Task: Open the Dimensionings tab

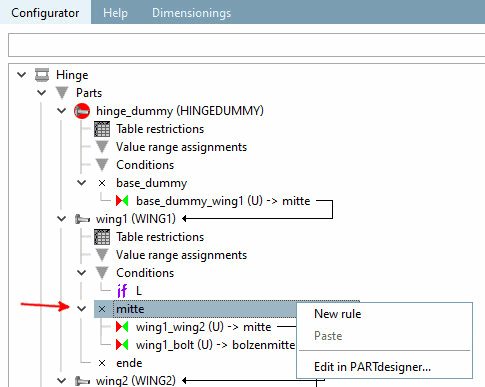Action: click(x=191, y=13)
